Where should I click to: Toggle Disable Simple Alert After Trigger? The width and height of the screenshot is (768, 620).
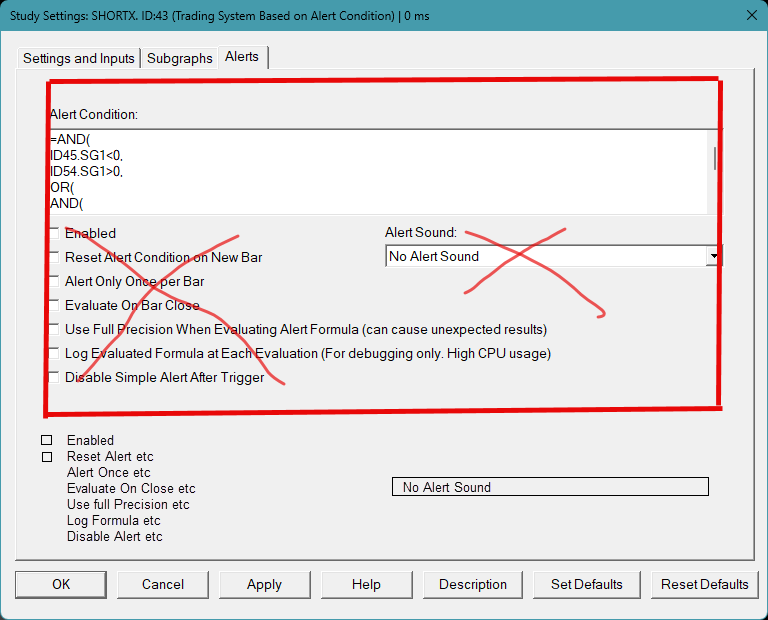[x=54, y=377]
